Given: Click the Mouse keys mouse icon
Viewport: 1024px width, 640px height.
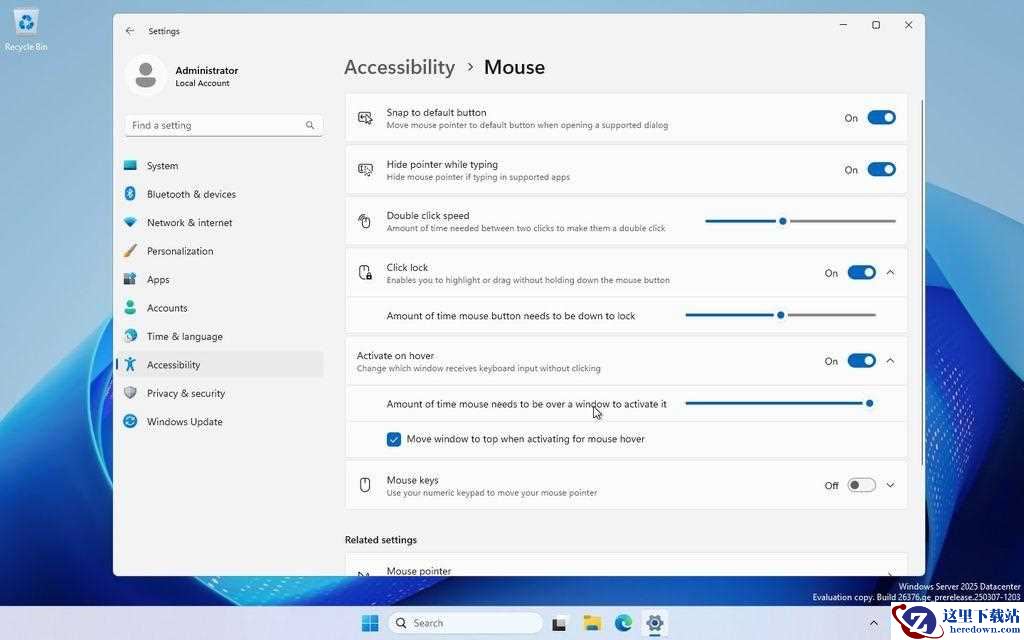Looking at the screenshot, I should (365, 485).
